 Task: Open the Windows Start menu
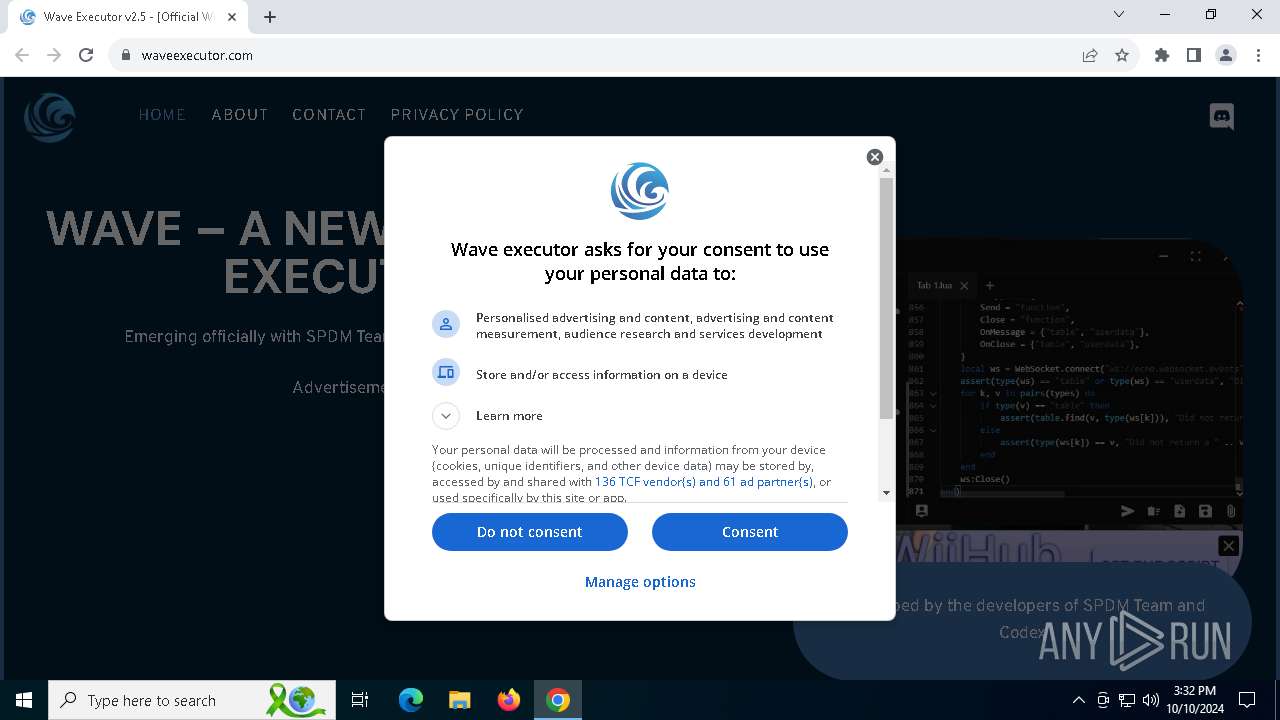coord(24,700)
